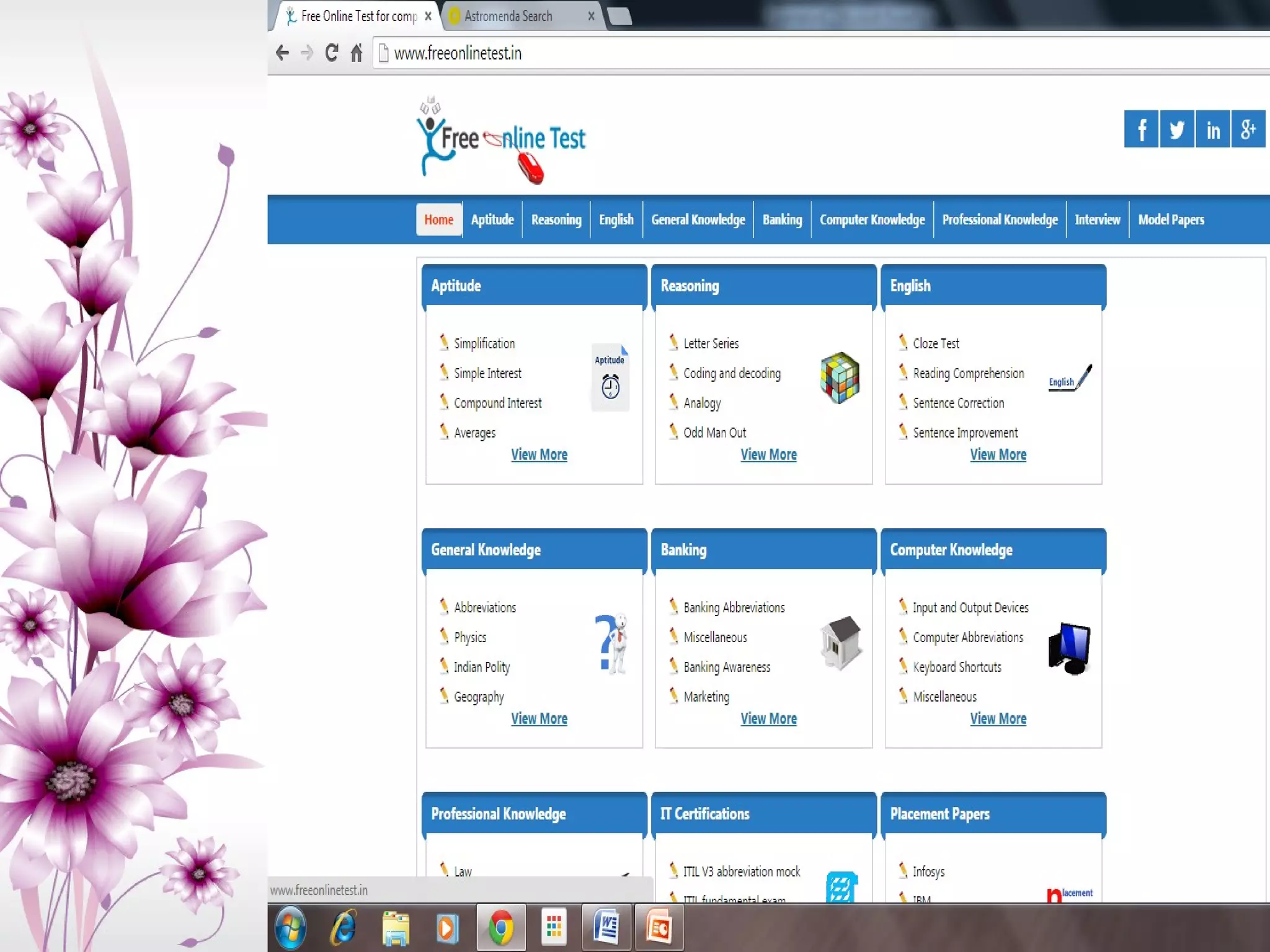
Task: Open Banking in the navigation bar
Action: (782, 219)
